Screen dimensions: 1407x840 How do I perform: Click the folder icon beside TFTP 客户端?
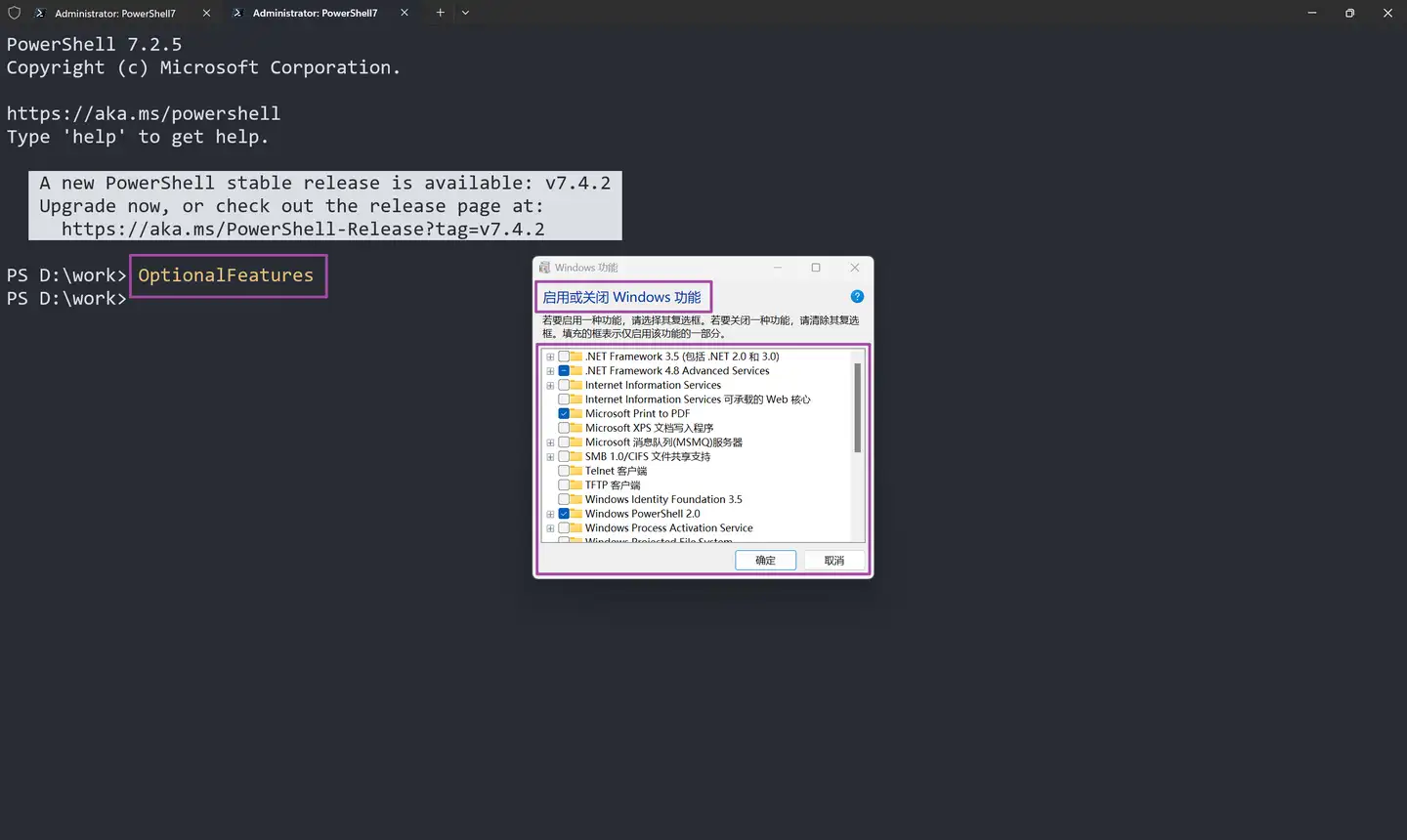(x=576, y=484)
